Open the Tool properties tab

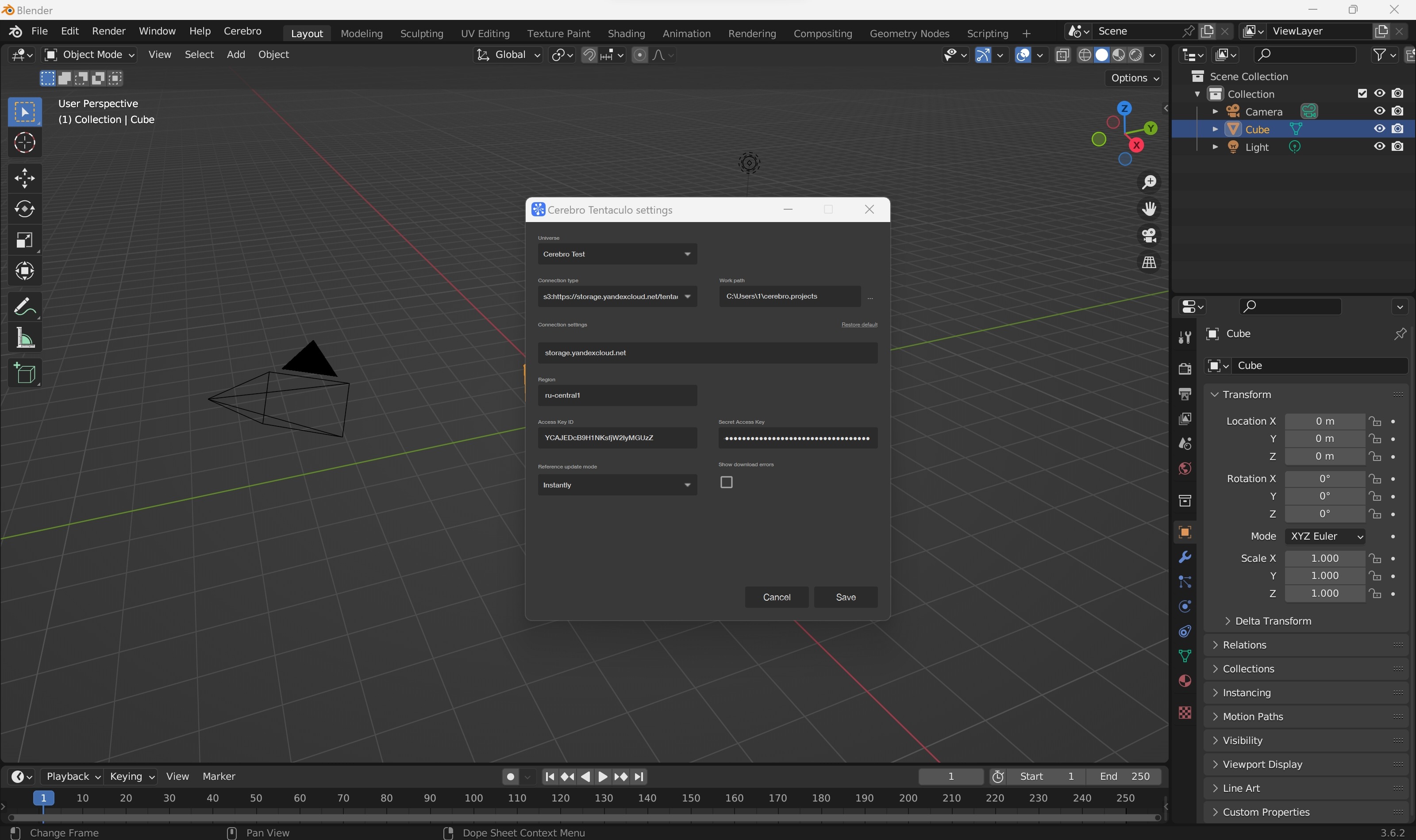[1185, 338]
